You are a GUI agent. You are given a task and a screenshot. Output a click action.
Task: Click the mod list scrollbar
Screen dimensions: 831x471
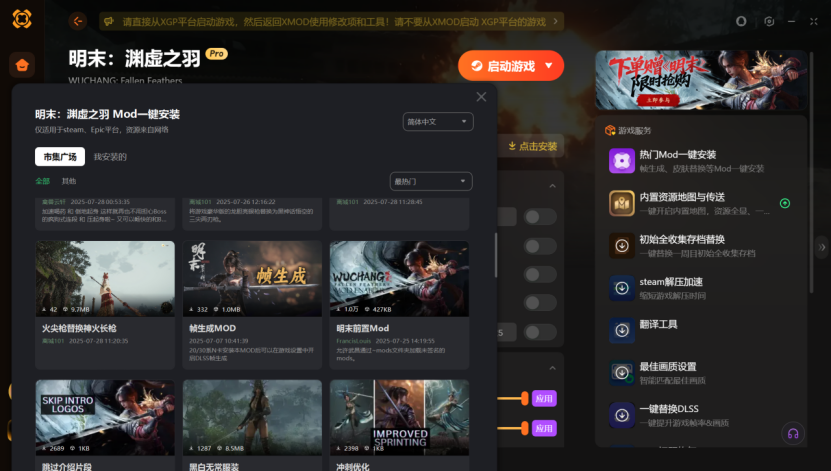(496, 255)
